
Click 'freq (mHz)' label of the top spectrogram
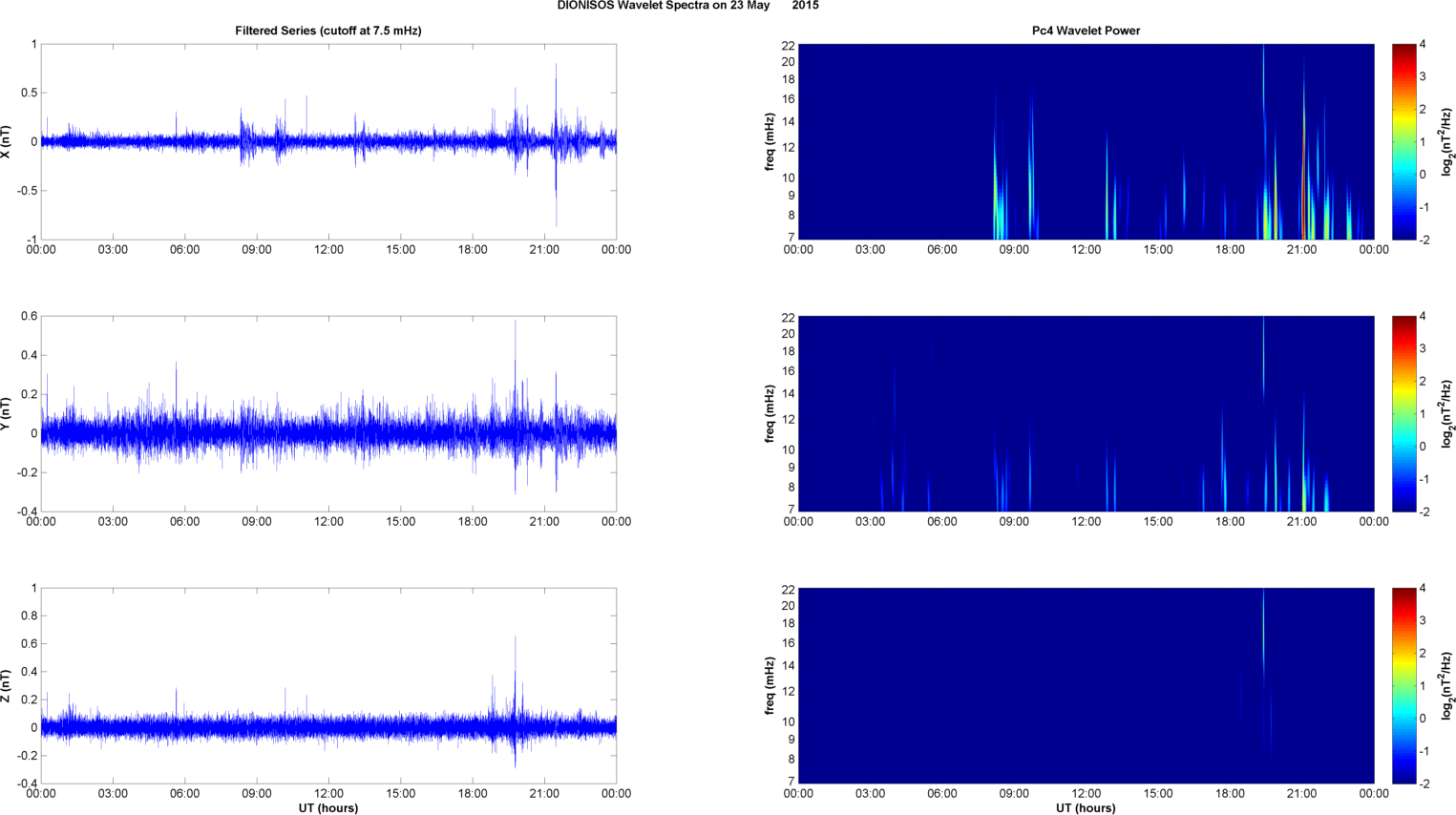coord(770,141)
